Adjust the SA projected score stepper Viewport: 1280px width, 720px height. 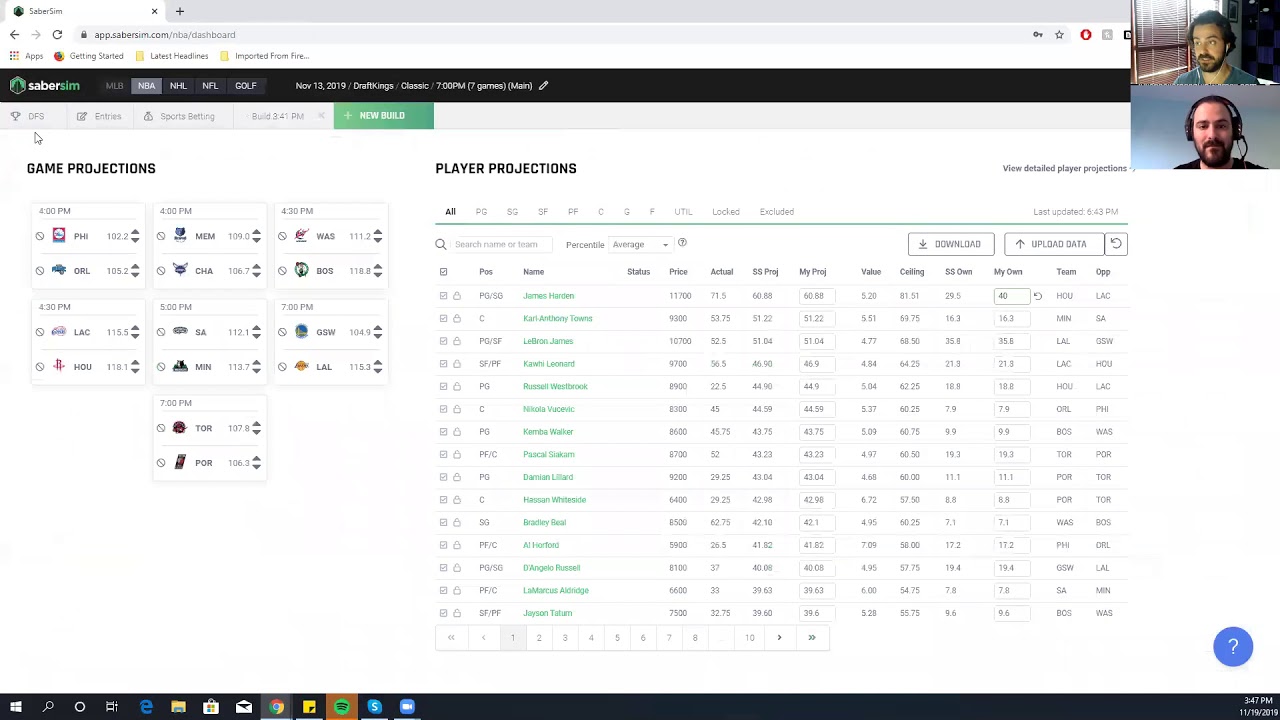click(256, 332)
